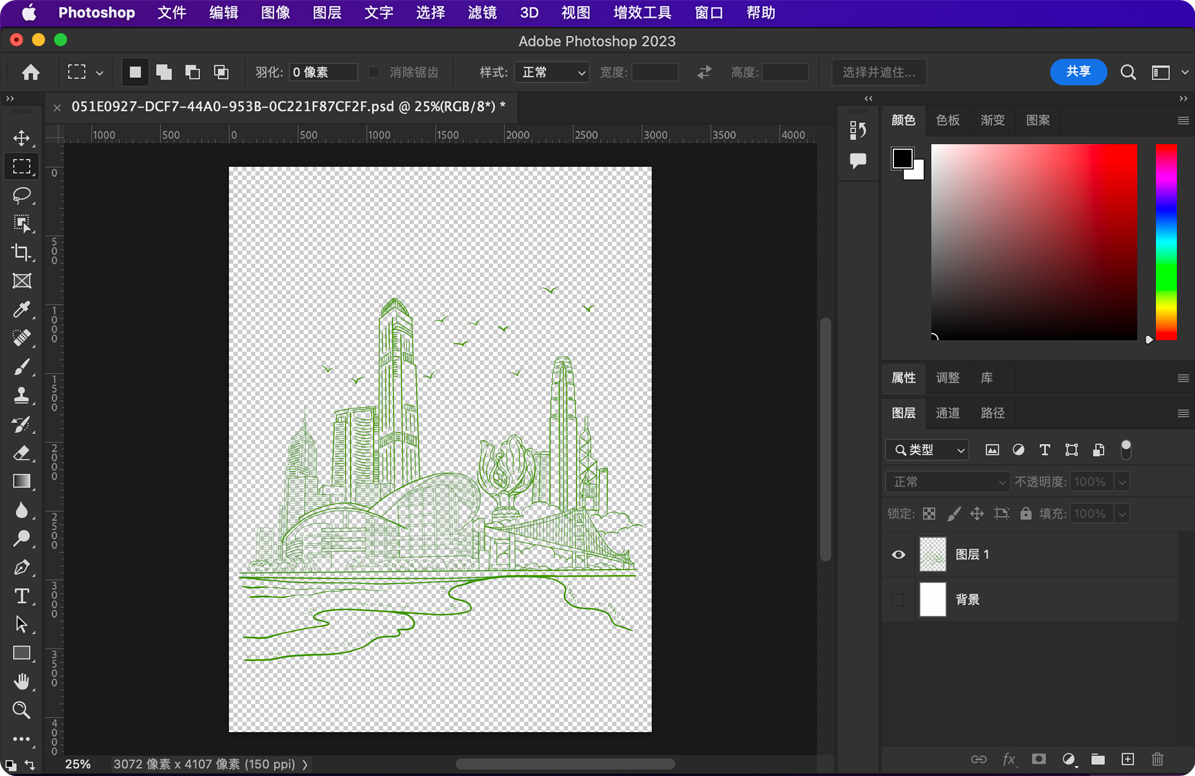This screenshot has height=776, width=1195.
Task: Expand the 类型 layer filter dropdown
Action: 928,450
